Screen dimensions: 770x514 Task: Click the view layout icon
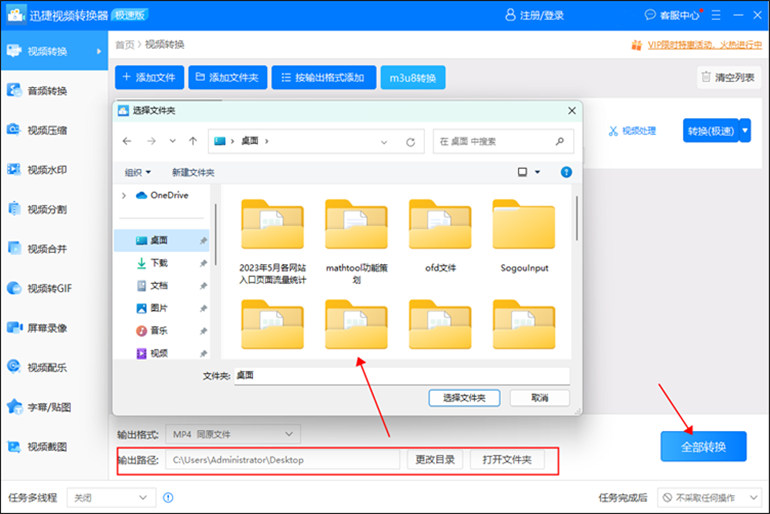(522, 172)
